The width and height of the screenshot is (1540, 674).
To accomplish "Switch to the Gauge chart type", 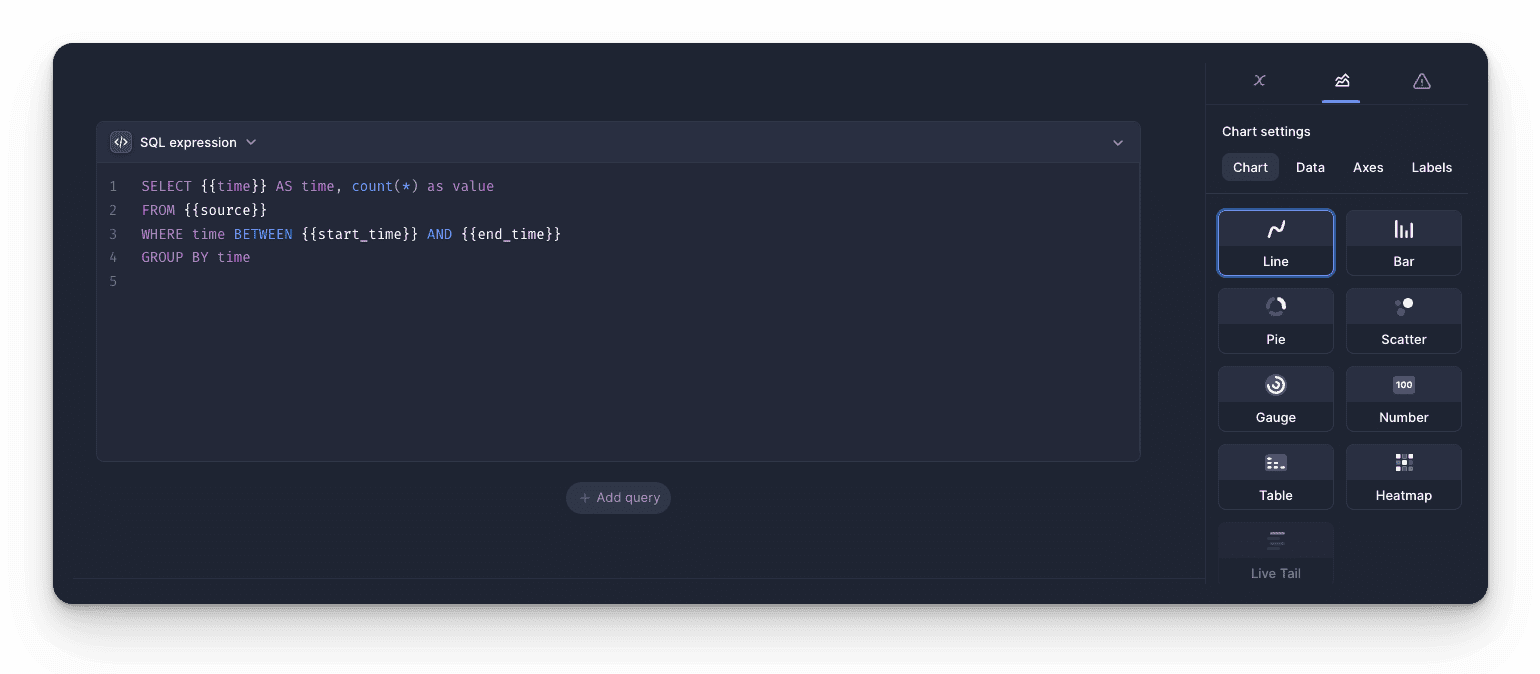I will point(1276,398).
